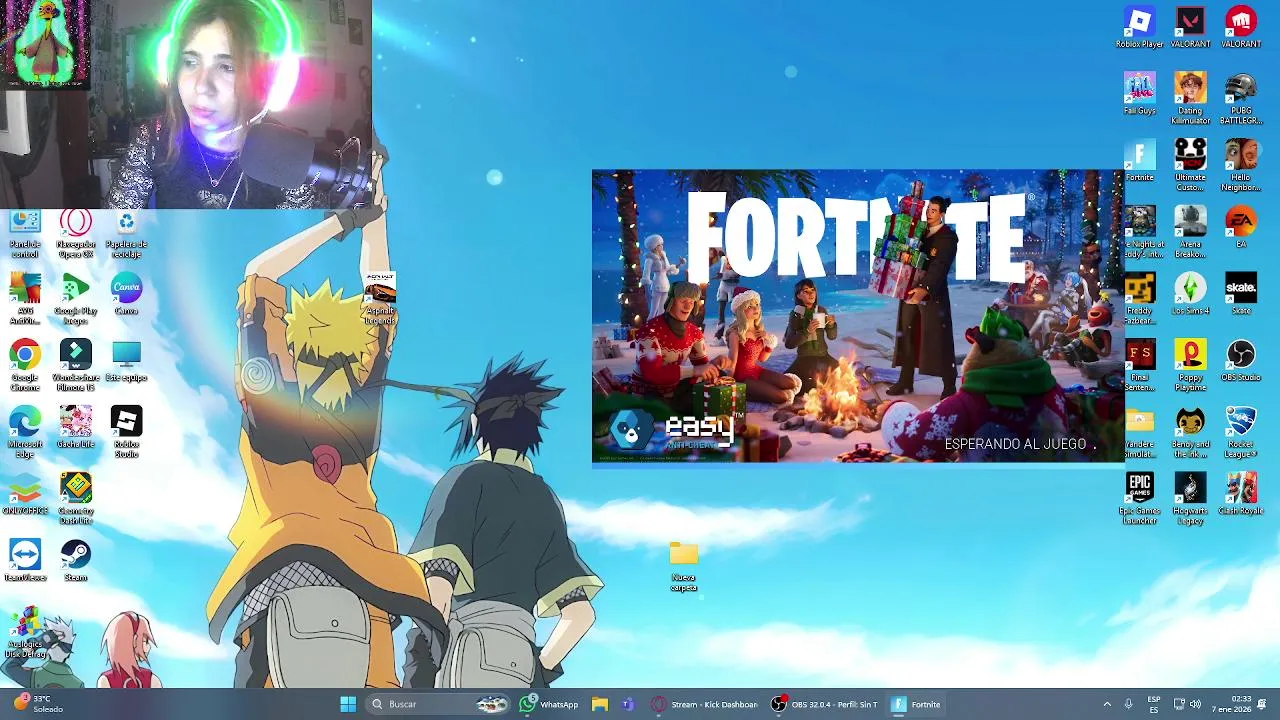Select the Google Play Juegos desktop icon
The height and width of the screenshot is (720, 1280).
click(x=75, y=299)
